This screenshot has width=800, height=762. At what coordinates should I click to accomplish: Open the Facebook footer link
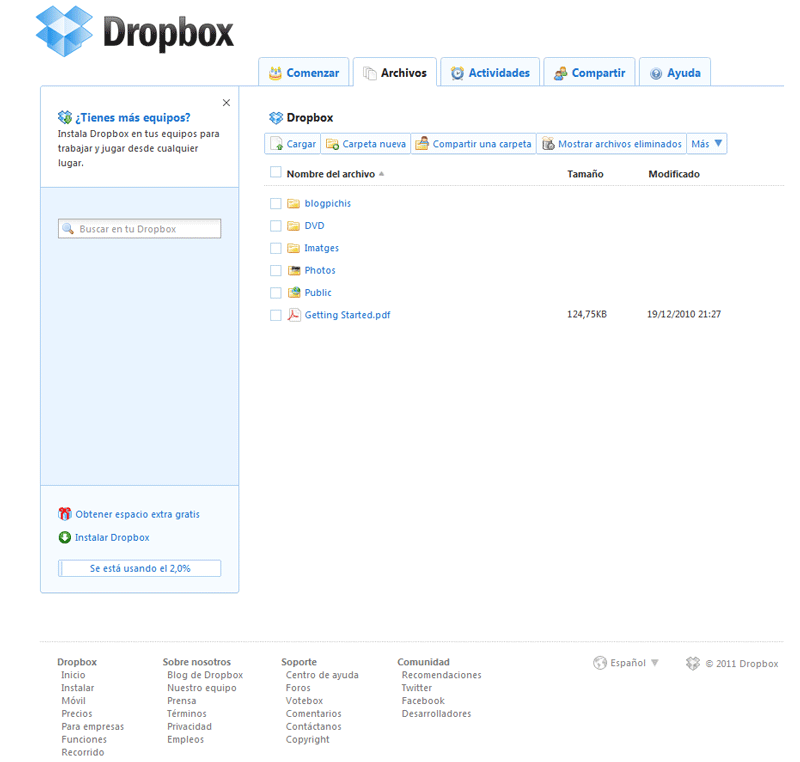coord(423,701)
